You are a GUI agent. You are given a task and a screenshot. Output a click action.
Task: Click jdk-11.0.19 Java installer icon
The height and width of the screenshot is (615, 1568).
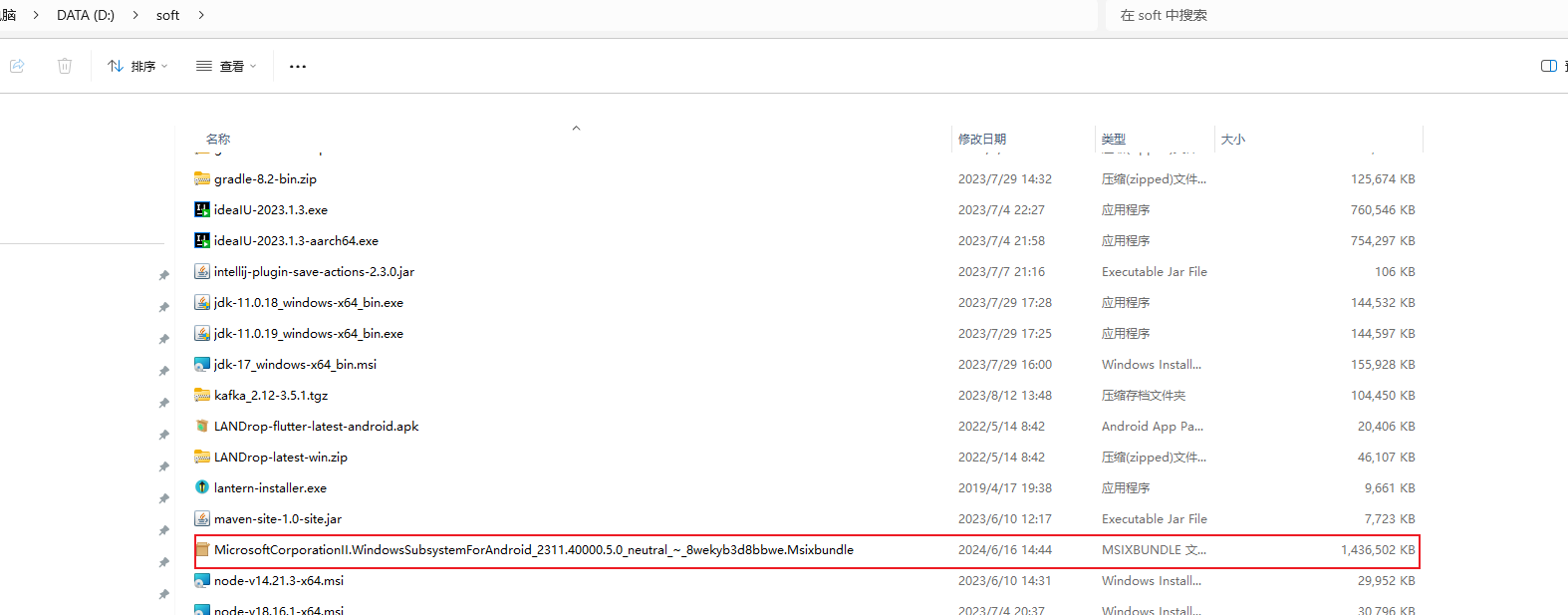(202, 333)
